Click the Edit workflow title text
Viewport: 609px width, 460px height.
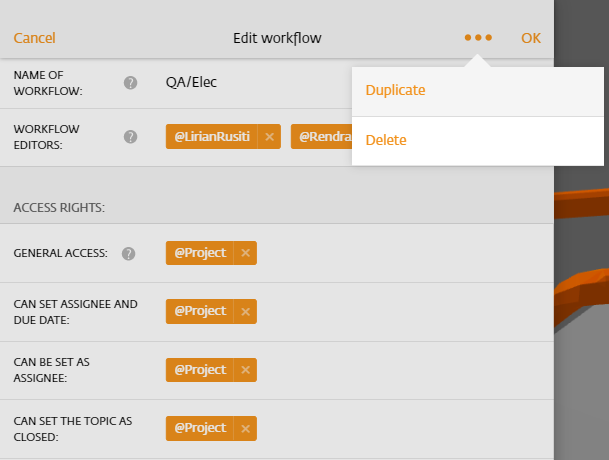point(277,38)
